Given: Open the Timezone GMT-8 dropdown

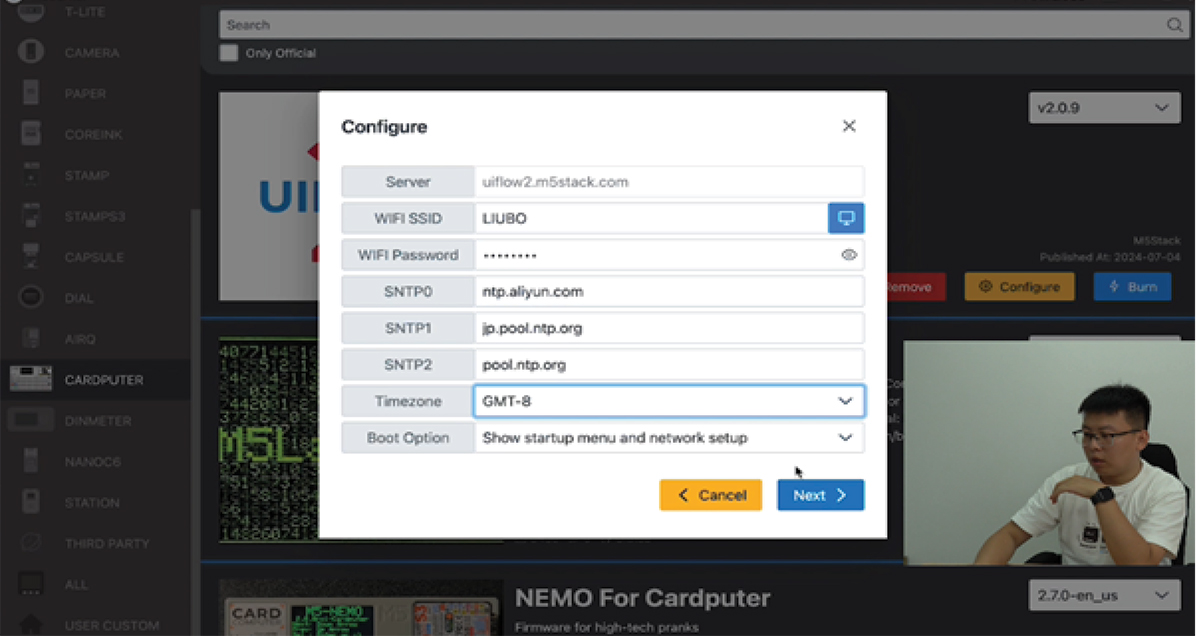Looking at the screenshot, I should point(668,401).
